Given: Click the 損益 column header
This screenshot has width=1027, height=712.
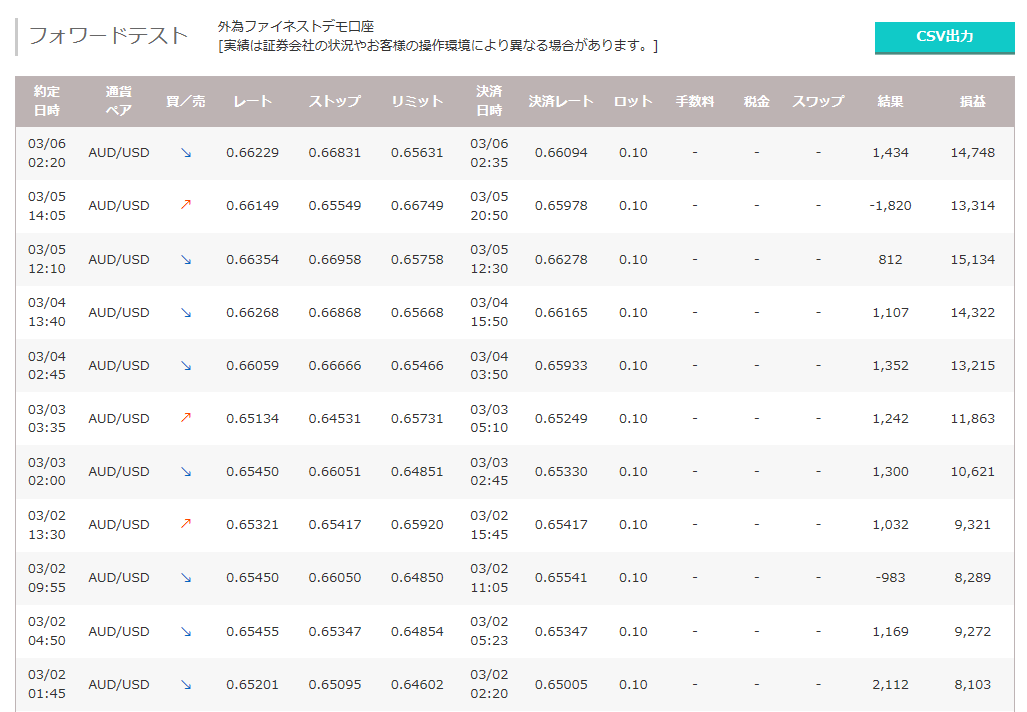Looking at the screenshot, I should point(973,102).
